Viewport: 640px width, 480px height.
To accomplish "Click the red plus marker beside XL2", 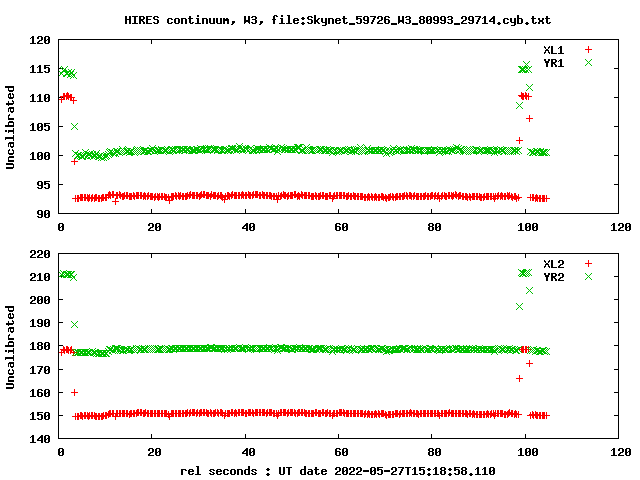I will (x=588, y=264).
